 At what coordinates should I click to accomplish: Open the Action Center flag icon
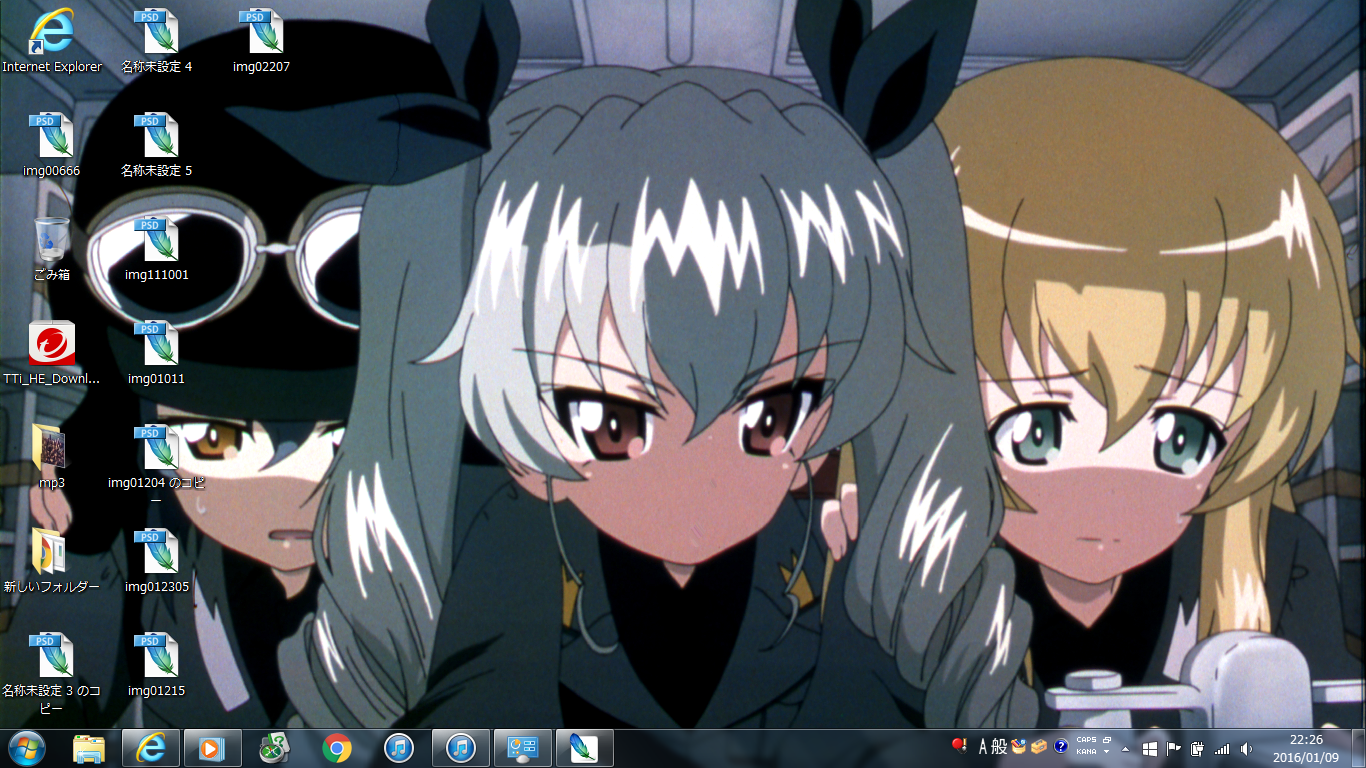pyautogui.click(x=1173, y=748)
